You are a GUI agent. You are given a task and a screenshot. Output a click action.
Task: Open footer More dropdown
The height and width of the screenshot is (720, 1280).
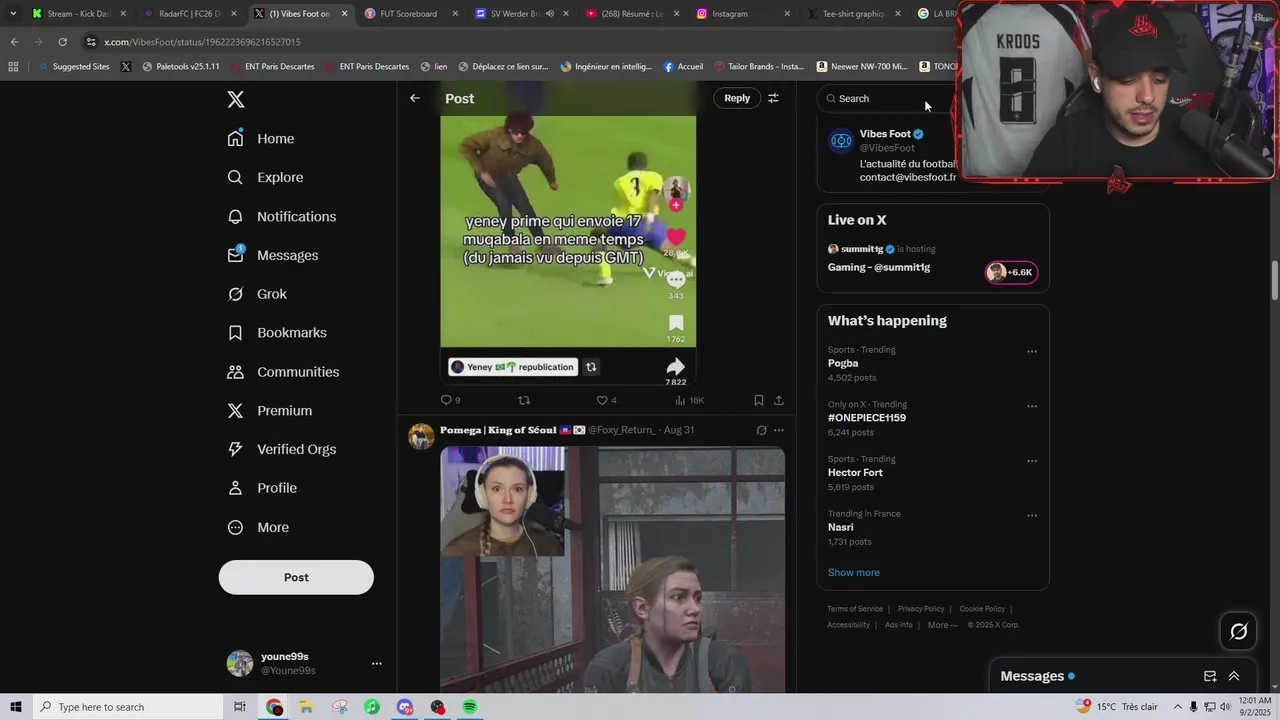click(x=942, y=625)
